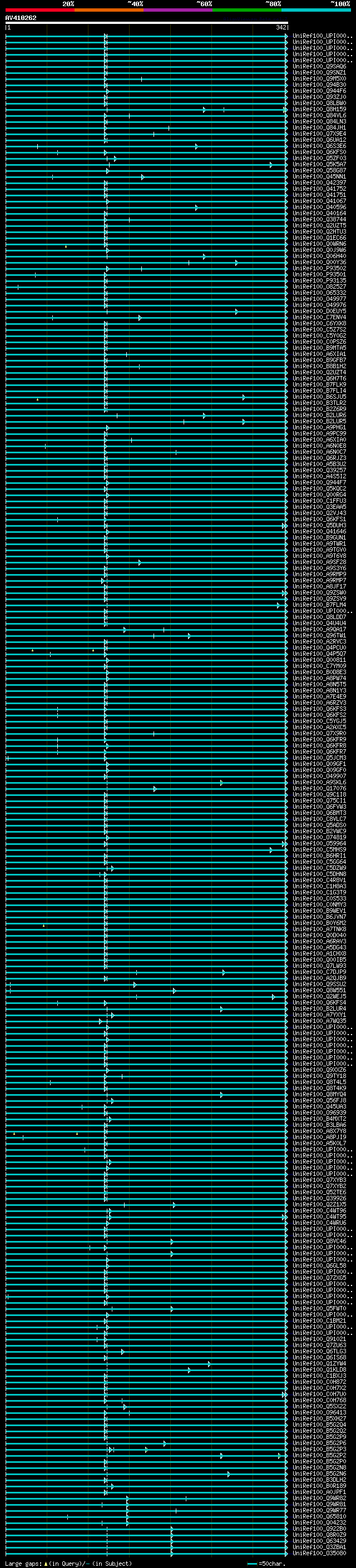Click the UniRef100_C5MHS9 label
Screen dimensions: 356x1568
[x=319, y=850]
